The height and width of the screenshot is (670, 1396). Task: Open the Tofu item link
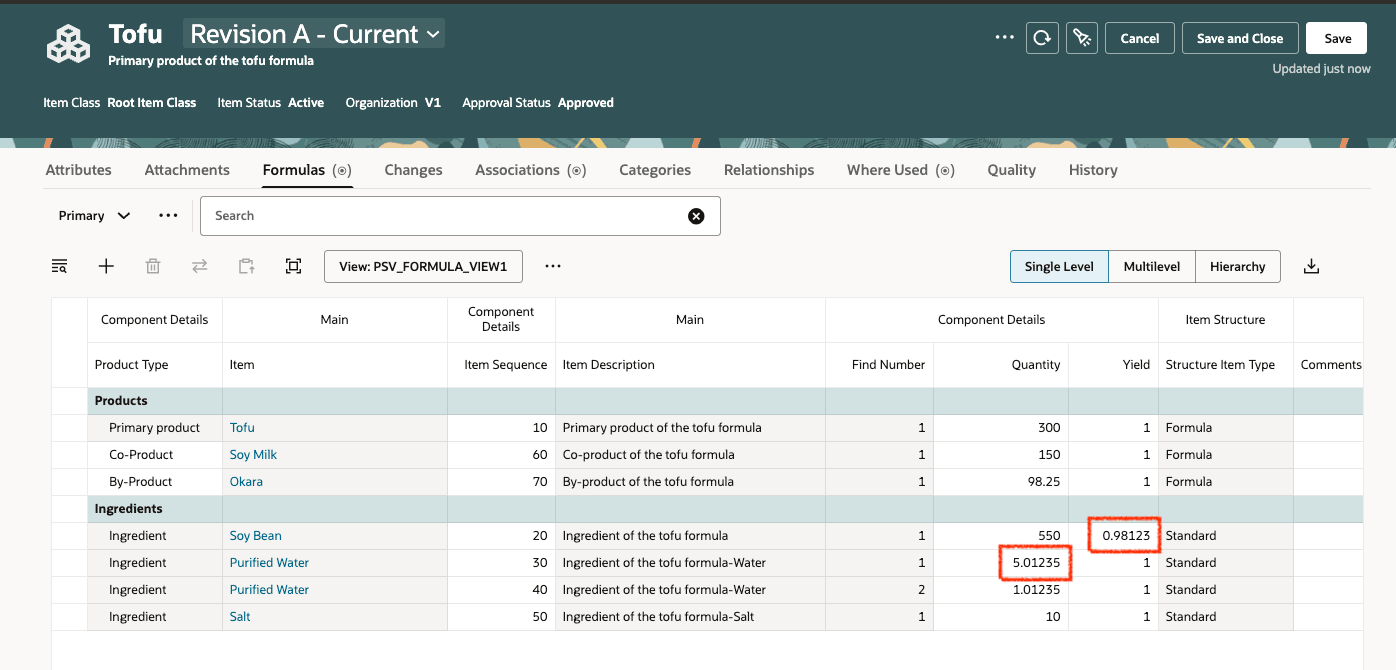point(242,428)
